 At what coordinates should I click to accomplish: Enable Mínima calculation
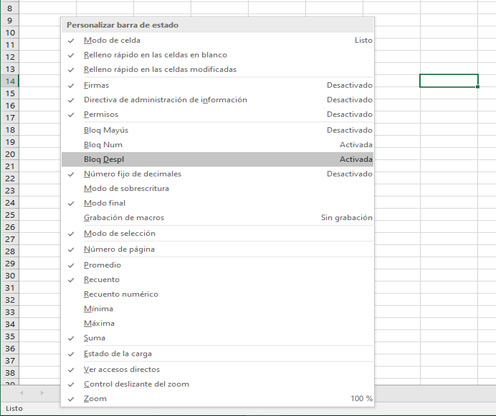[218, 309]
